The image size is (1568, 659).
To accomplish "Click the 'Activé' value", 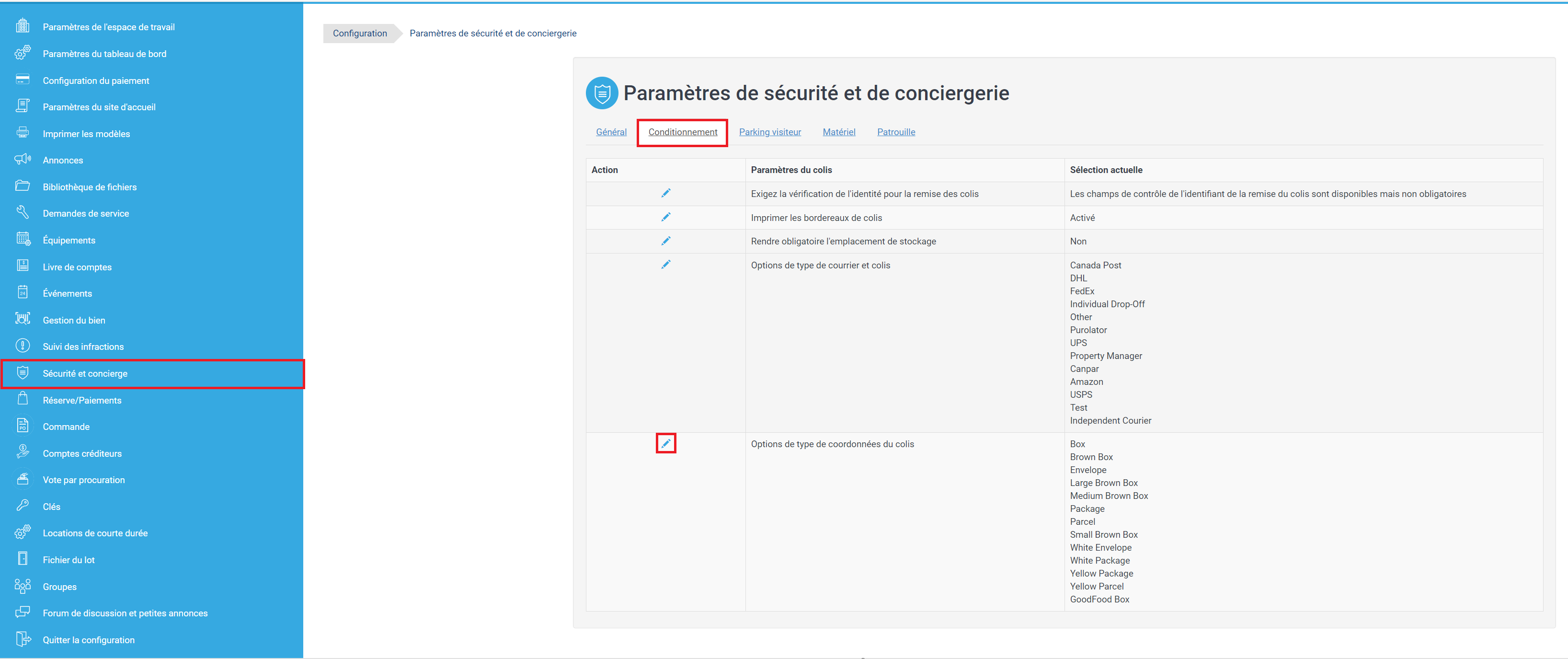I will pos(1082,218).
